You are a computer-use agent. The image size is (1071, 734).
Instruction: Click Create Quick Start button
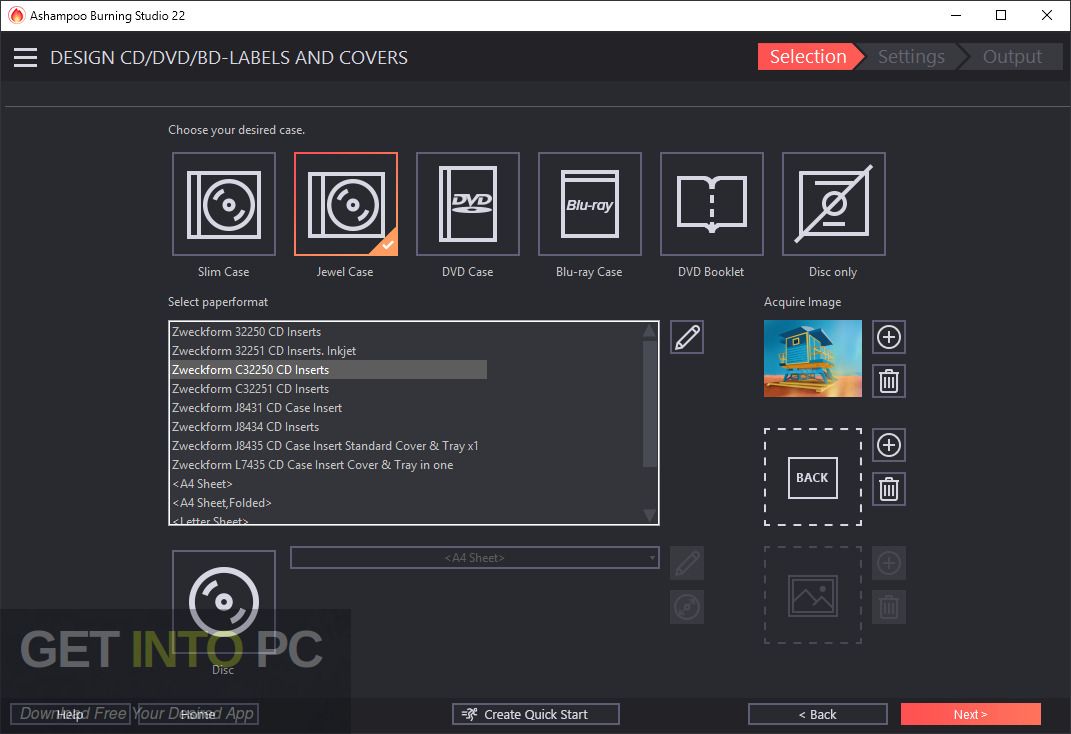coord(536,714)
